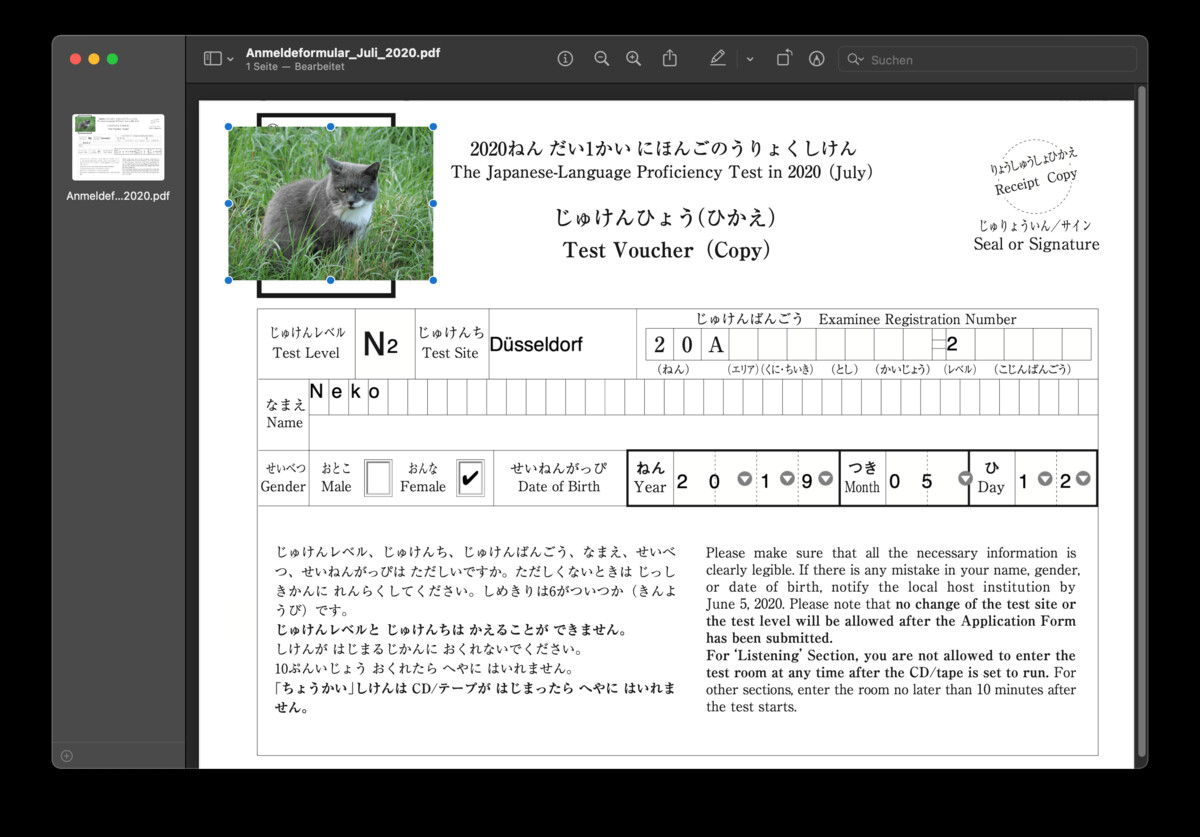Click the Suchen search field
The width and height of the screenshot is (1200, 837).
pyautogui.click(x=985, y=59)
